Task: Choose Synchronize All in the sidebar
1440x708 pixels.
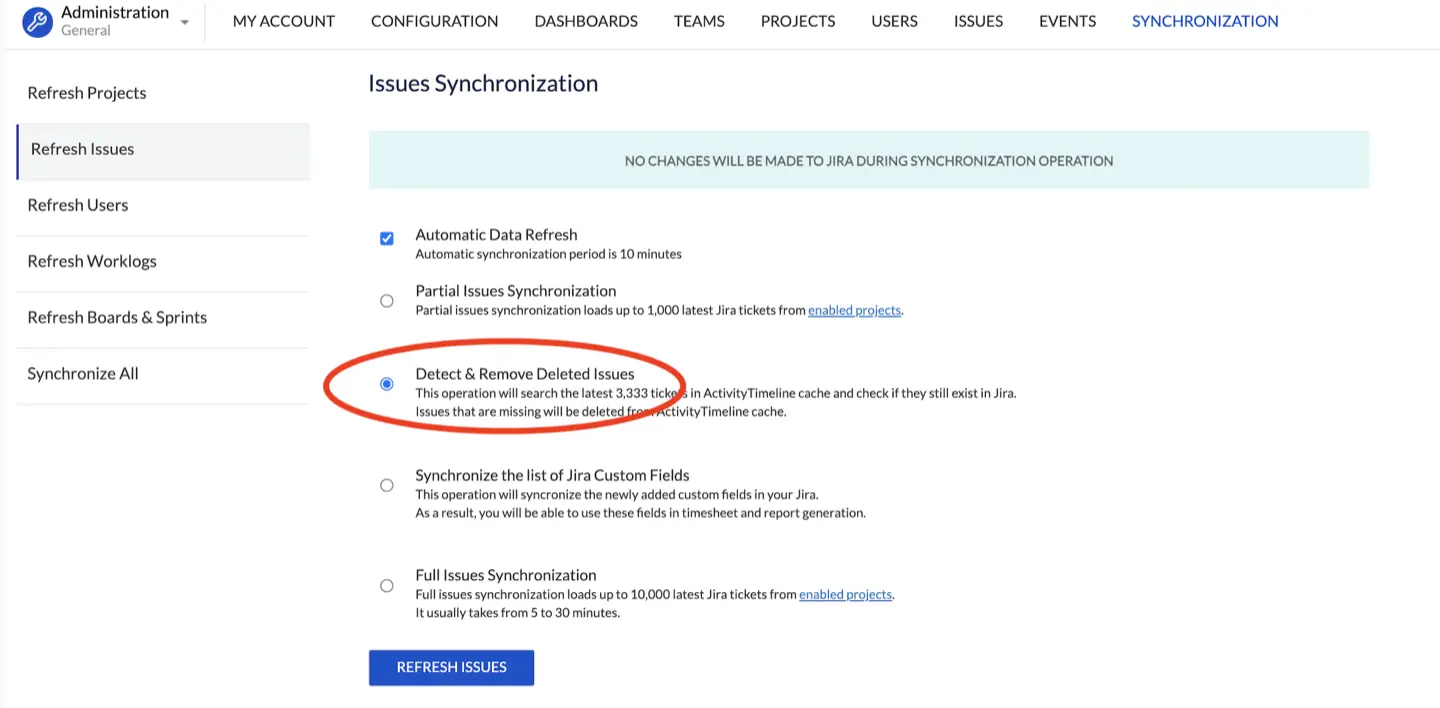Action: [x=83, y=373]
